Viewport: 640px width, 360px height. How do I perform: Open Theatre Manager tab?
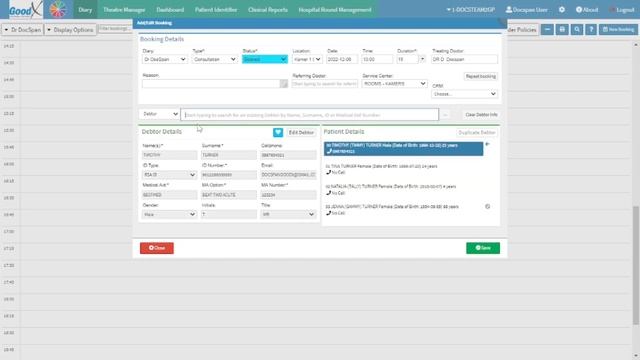[x=124, y=9]
